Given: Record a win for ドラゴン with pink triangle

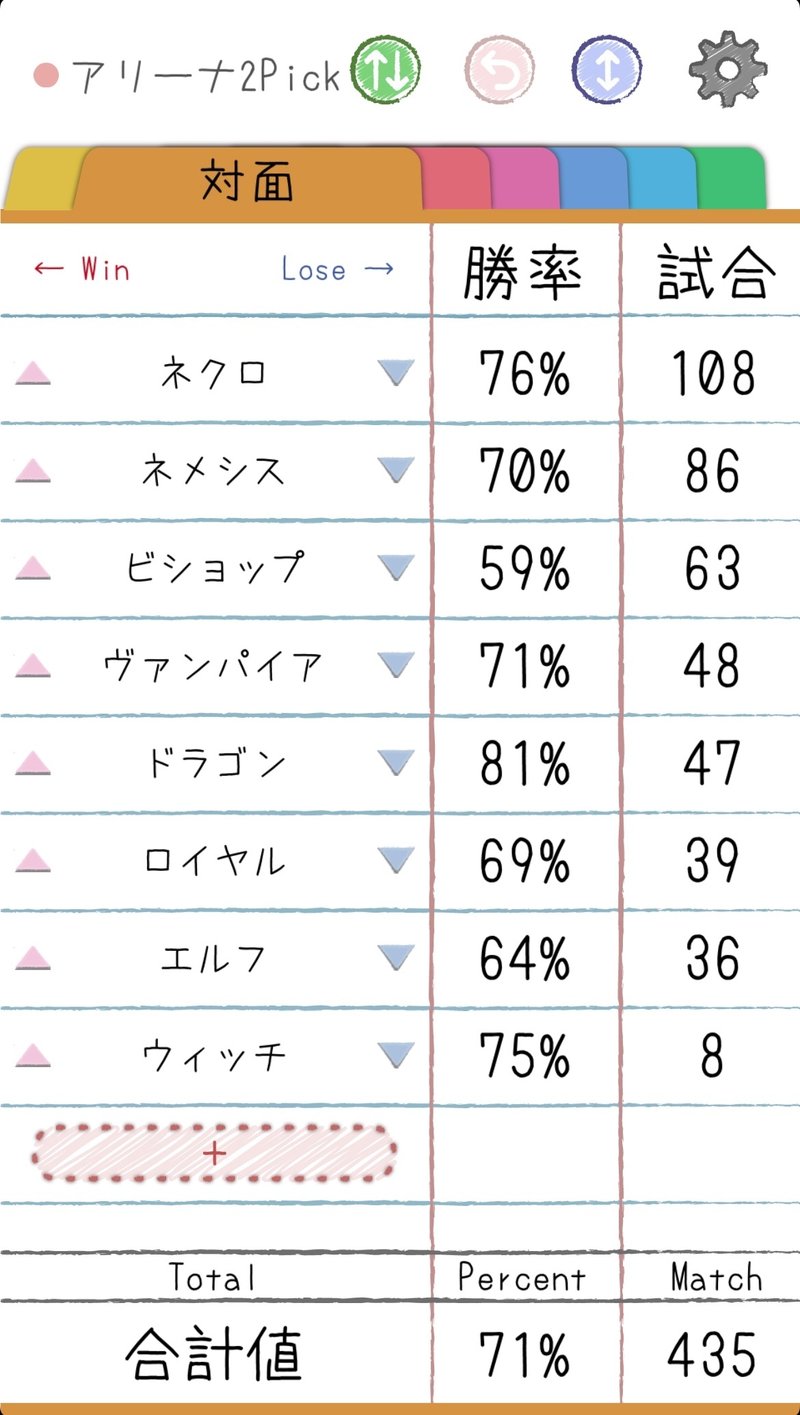Looking at the screenshot, I should click(x=33, y=763).
